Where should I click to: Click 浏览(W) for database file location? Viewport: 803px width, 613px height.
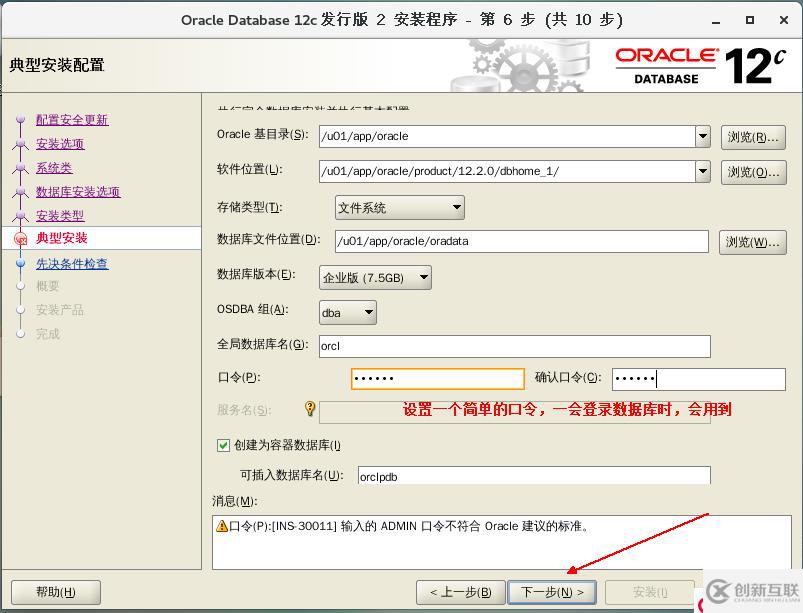click(752, 242)
